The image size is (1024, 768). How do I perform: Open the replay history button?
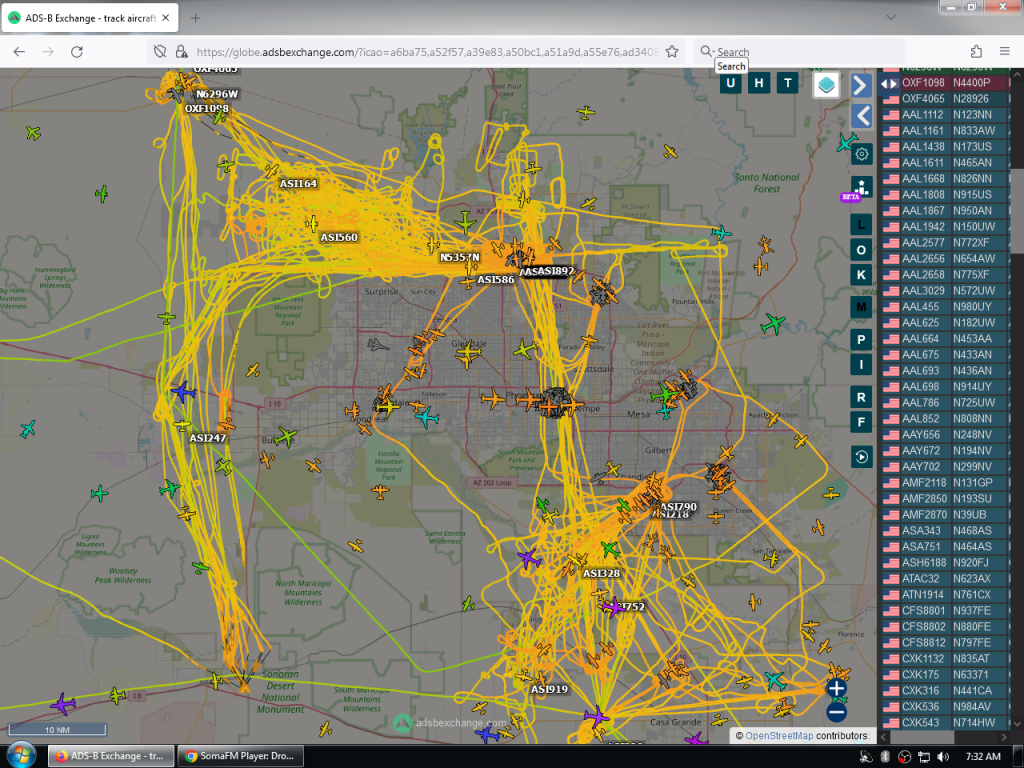click(861, 456)
